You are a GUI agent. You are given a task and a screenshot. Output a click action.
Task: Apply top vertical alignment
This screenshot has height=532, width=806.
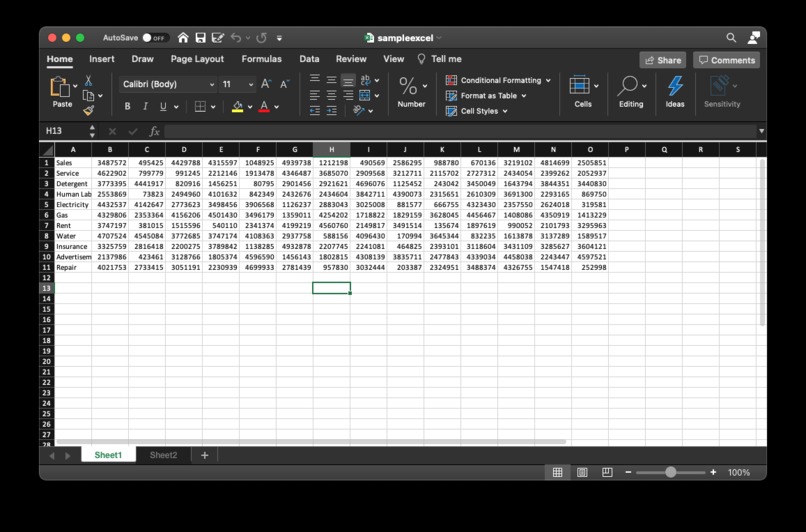[x=315, y=79]
